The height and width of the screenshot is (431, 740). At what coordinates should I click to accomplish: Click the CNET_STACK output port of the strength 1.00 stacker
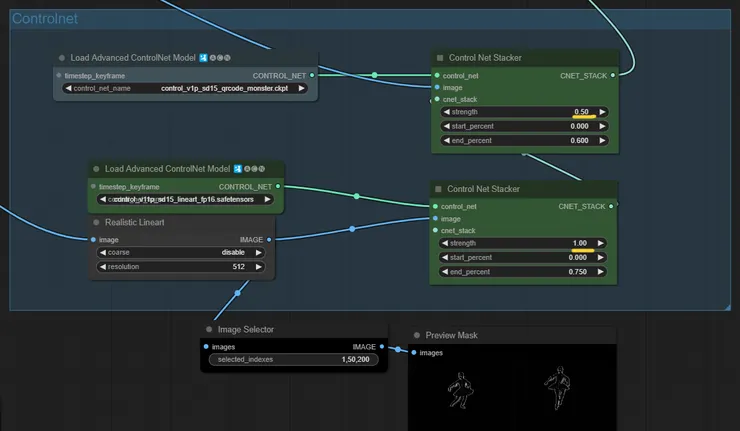(x=611, y=206)
